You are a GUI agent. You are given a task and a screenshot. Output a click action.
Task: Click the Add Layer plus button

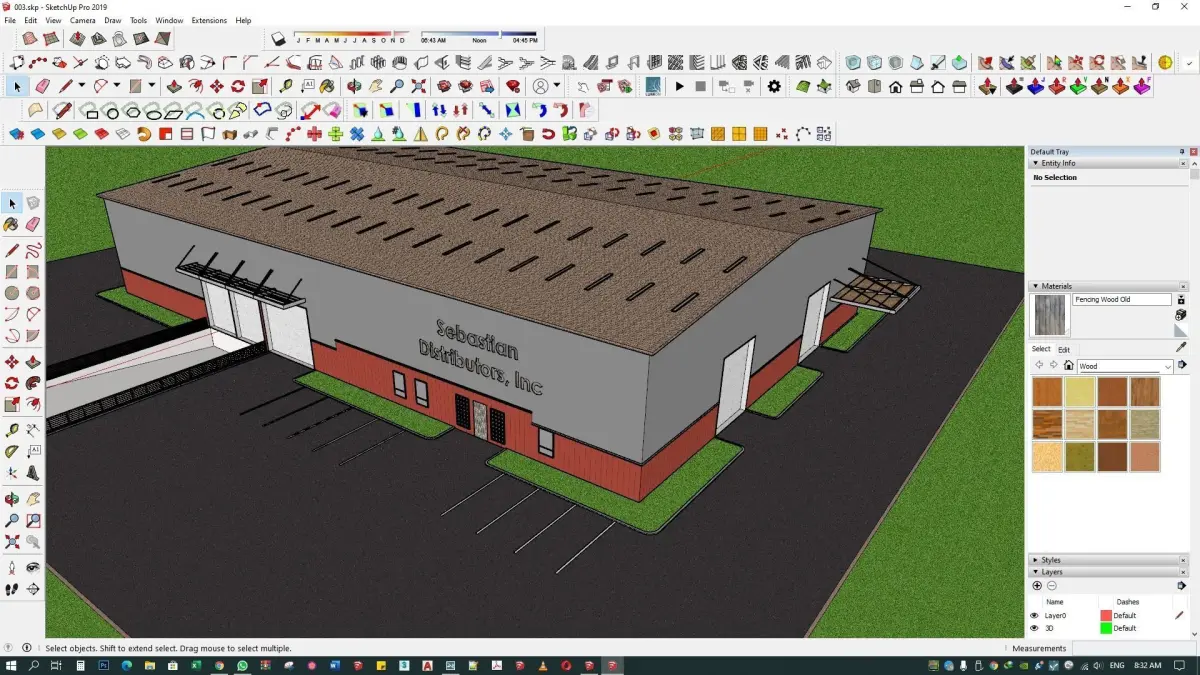[1037, 586]
